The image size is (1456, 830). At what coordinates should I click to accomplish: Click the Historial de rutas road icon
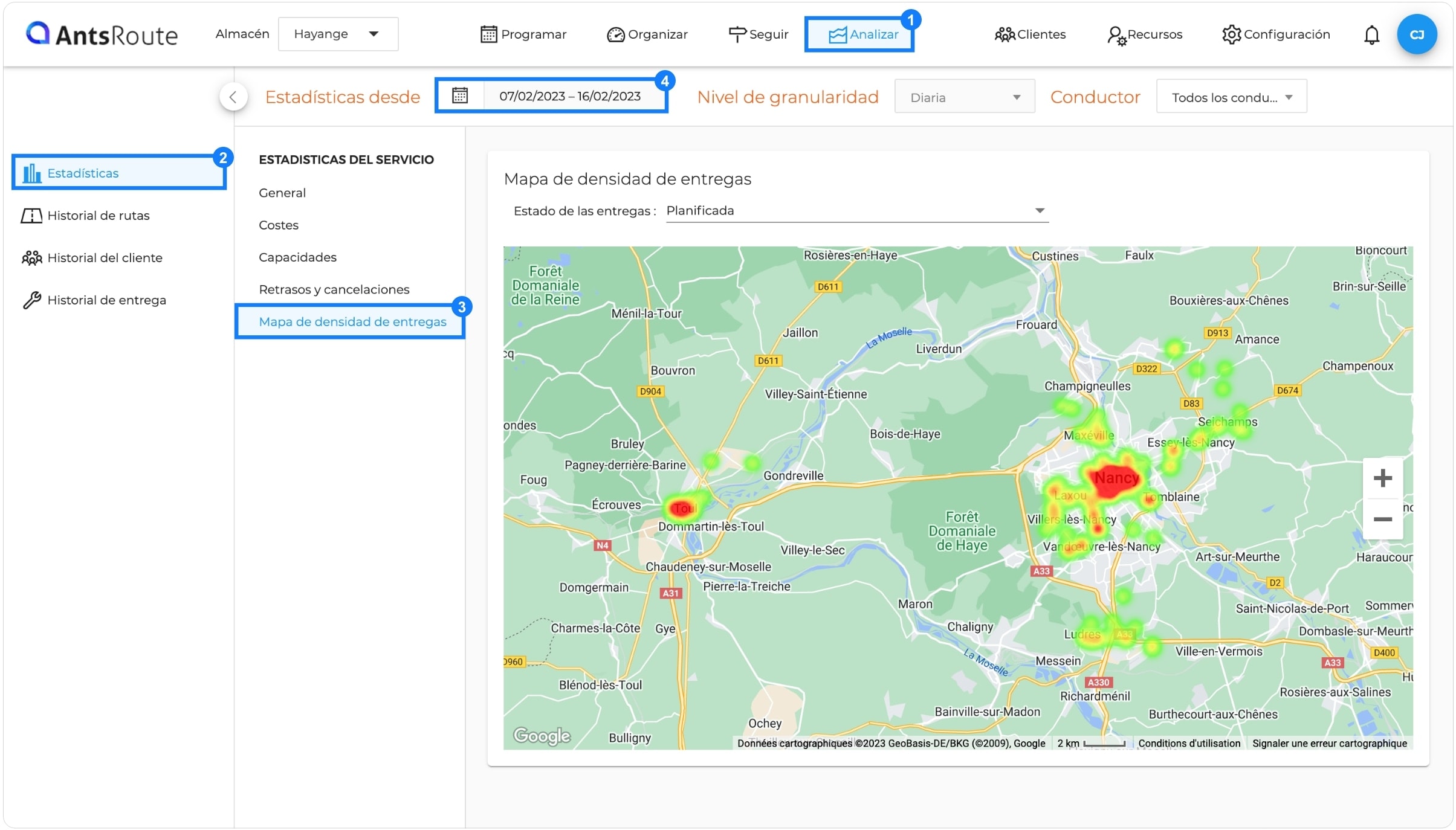(x=31, y=216)
